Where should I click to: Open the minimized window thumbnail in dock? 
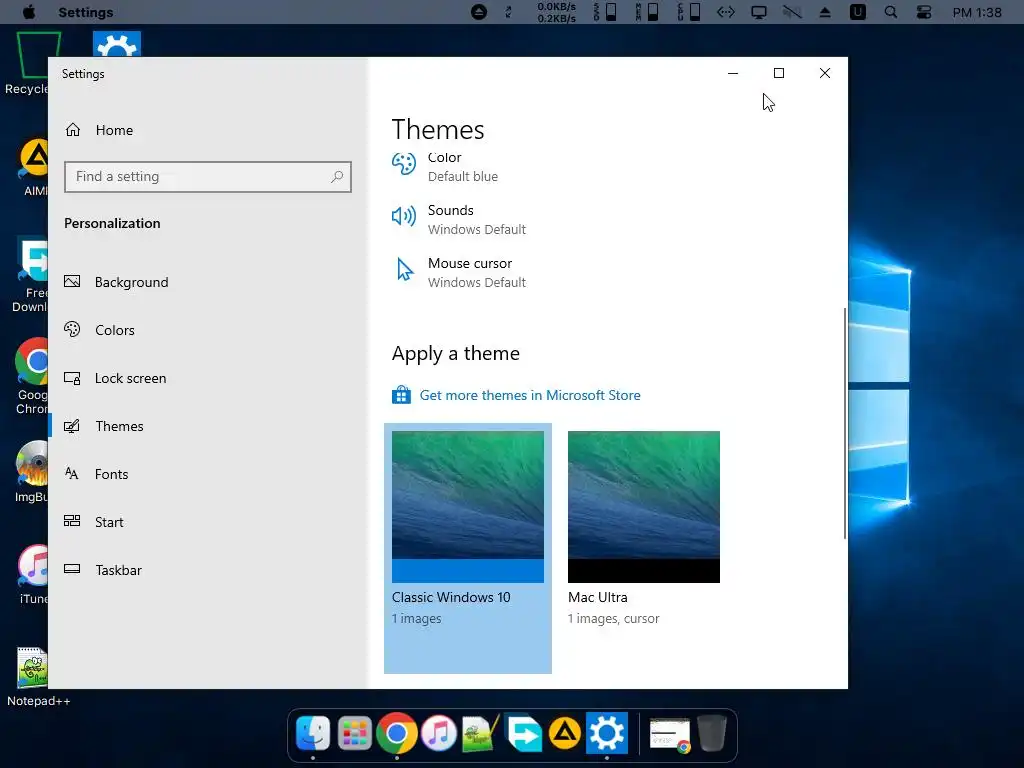(669, 735)
